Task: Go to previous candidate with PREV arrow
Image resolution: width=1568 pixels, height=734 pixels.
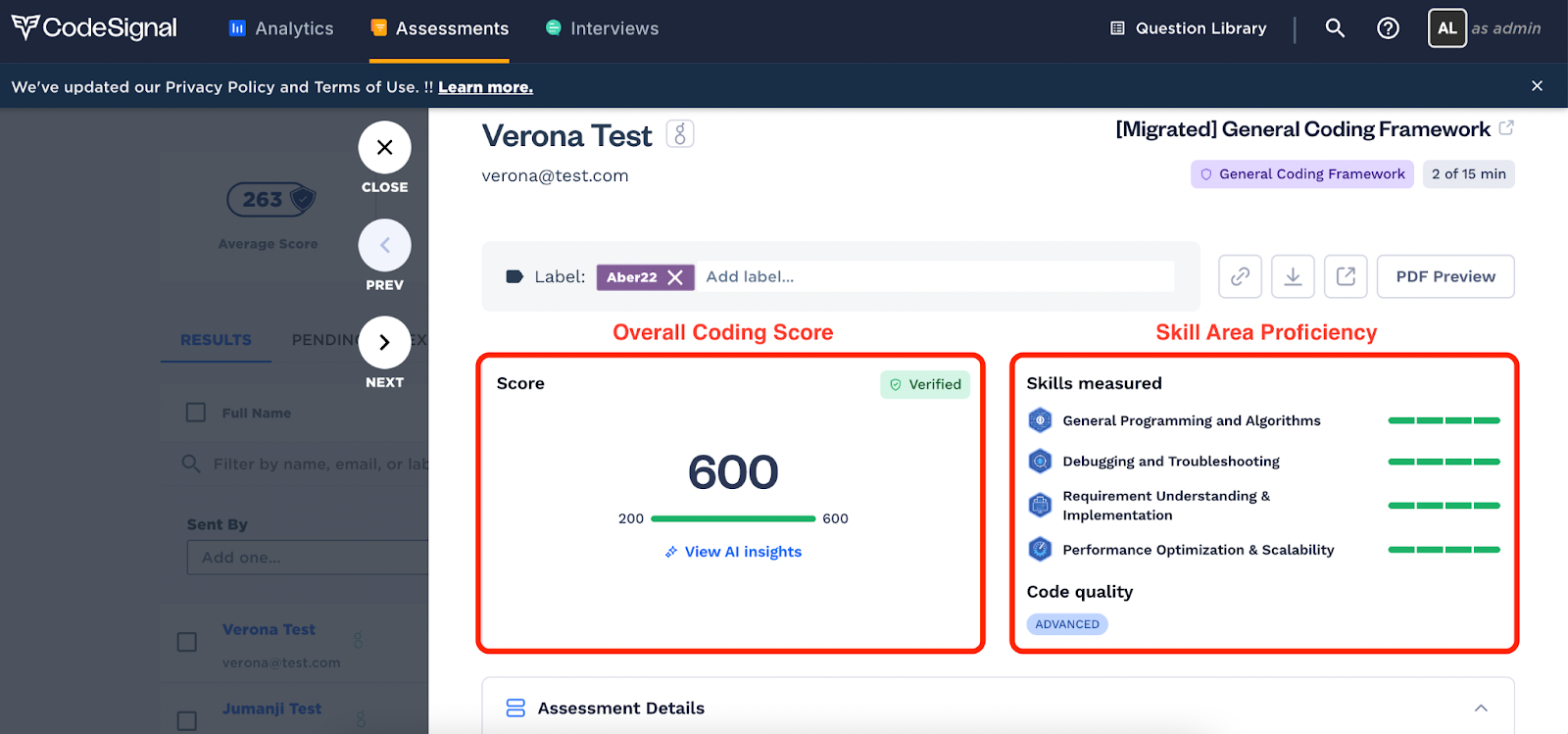Action: click(384, 245)
